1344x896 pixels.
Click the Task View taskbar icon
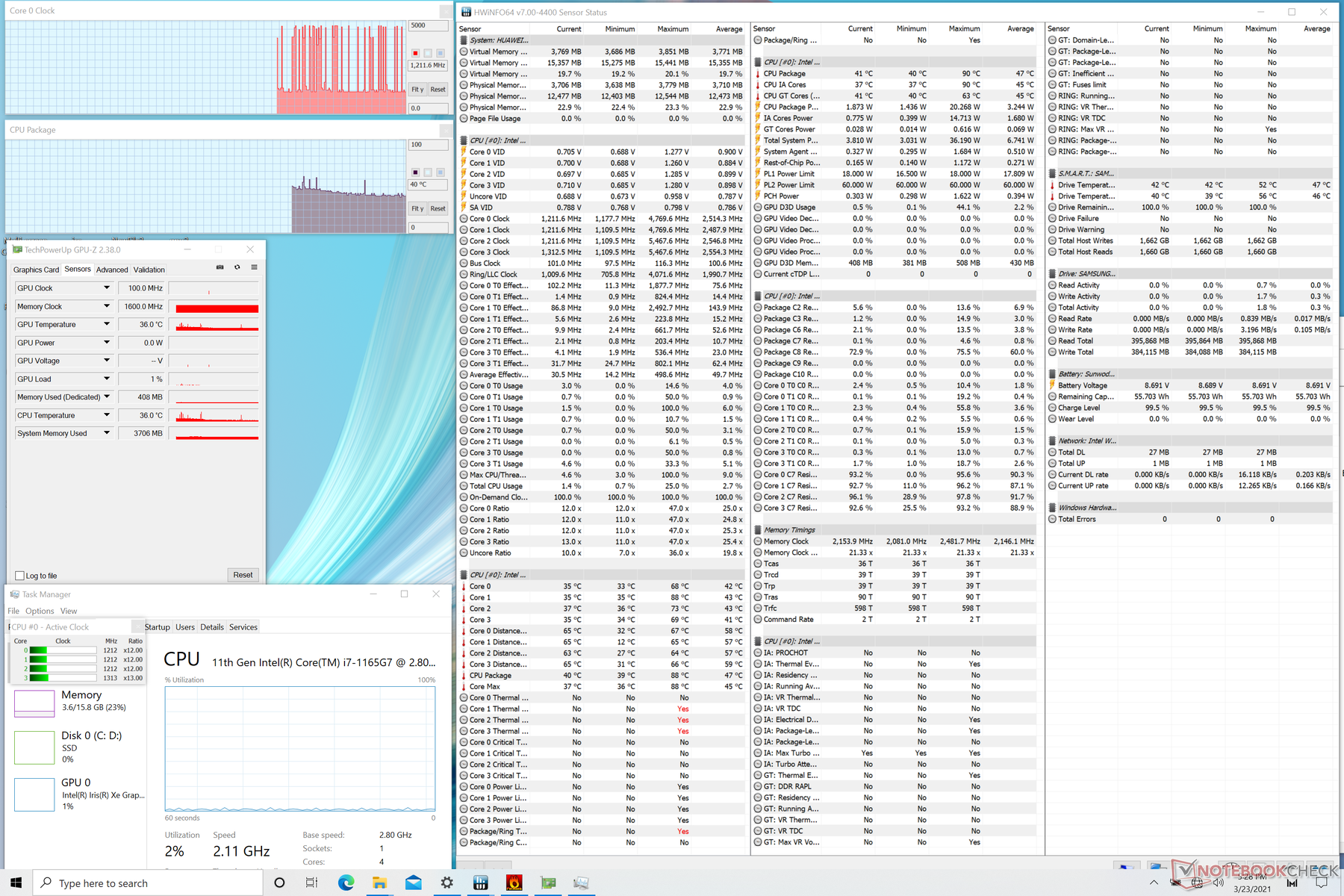coord(311,883)
